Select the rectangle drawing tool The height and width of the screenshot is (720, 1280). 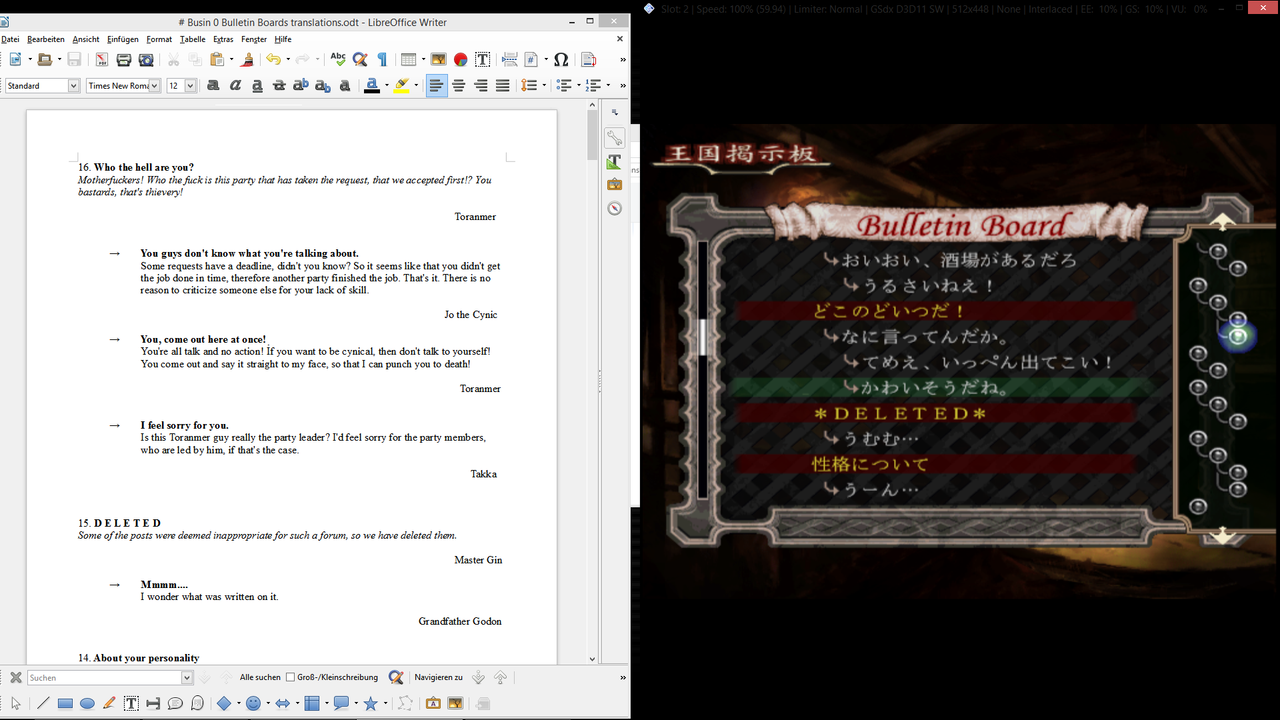65,704
